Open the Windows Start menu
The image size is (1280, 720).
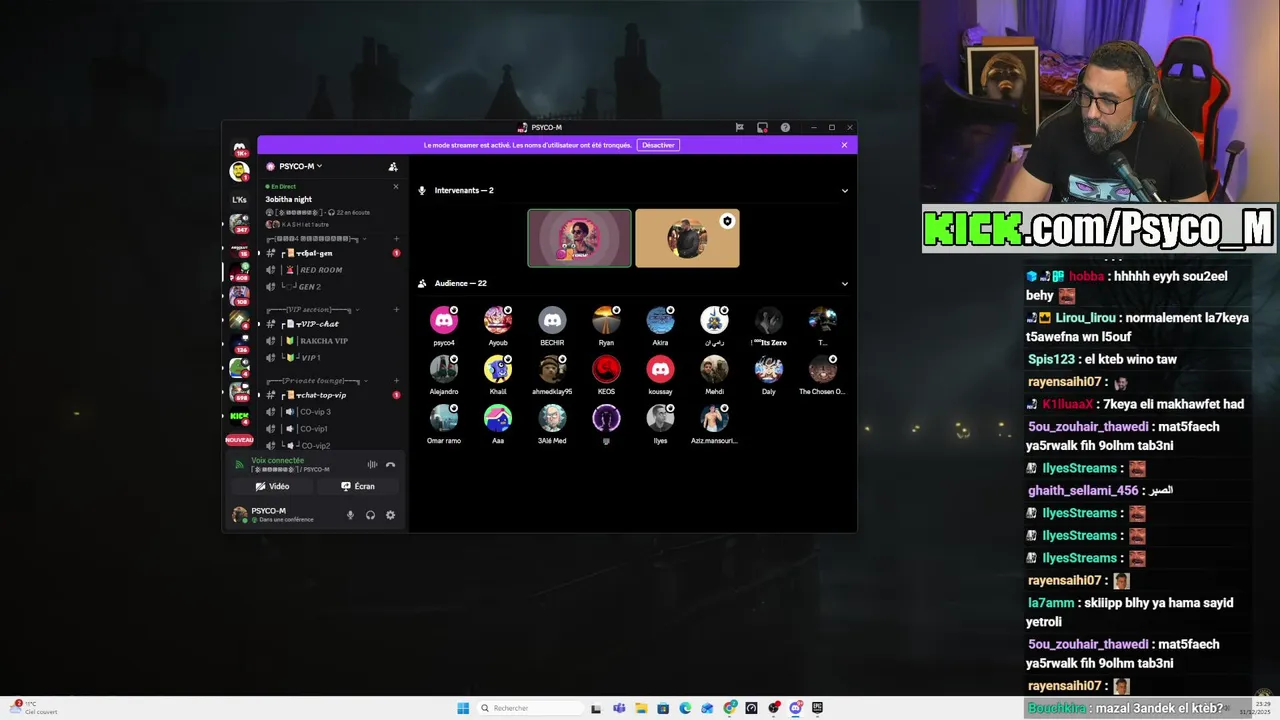point(463,708)
